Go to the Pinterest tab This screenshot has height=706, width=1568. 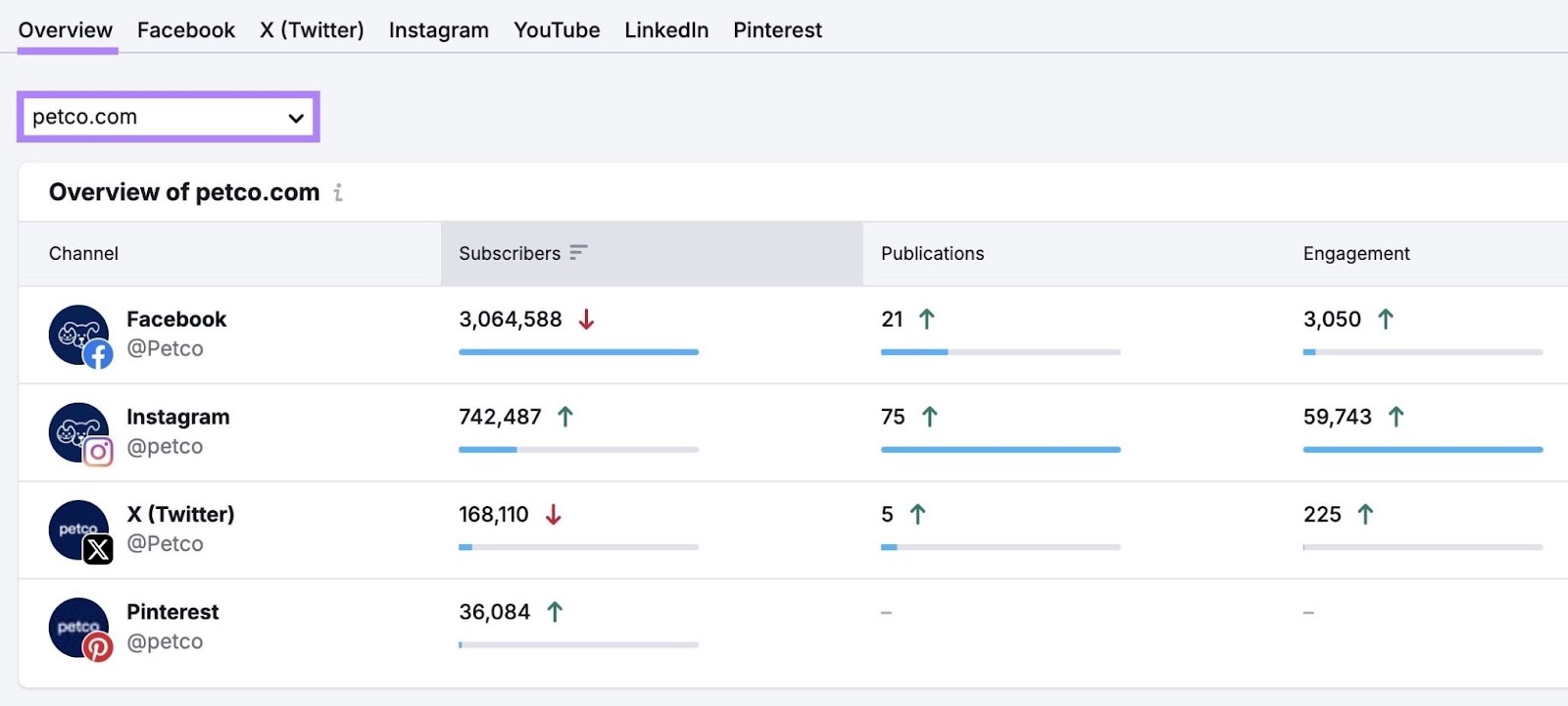click(777, 30)
